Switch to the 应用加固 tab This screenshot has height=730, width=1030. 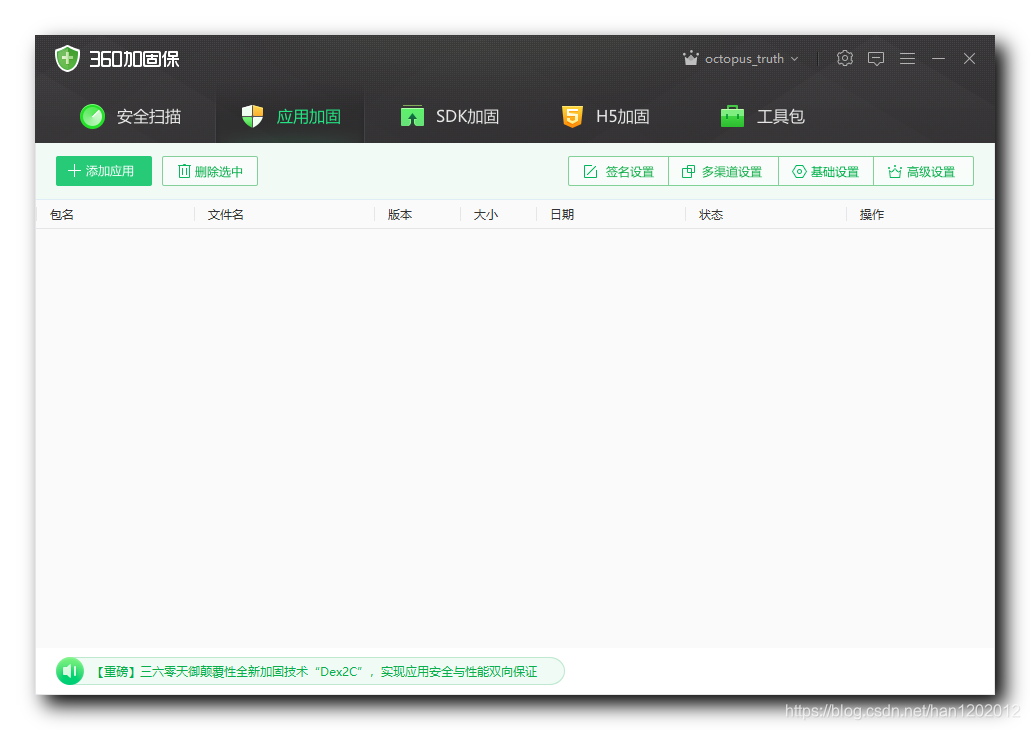[290, 116]
